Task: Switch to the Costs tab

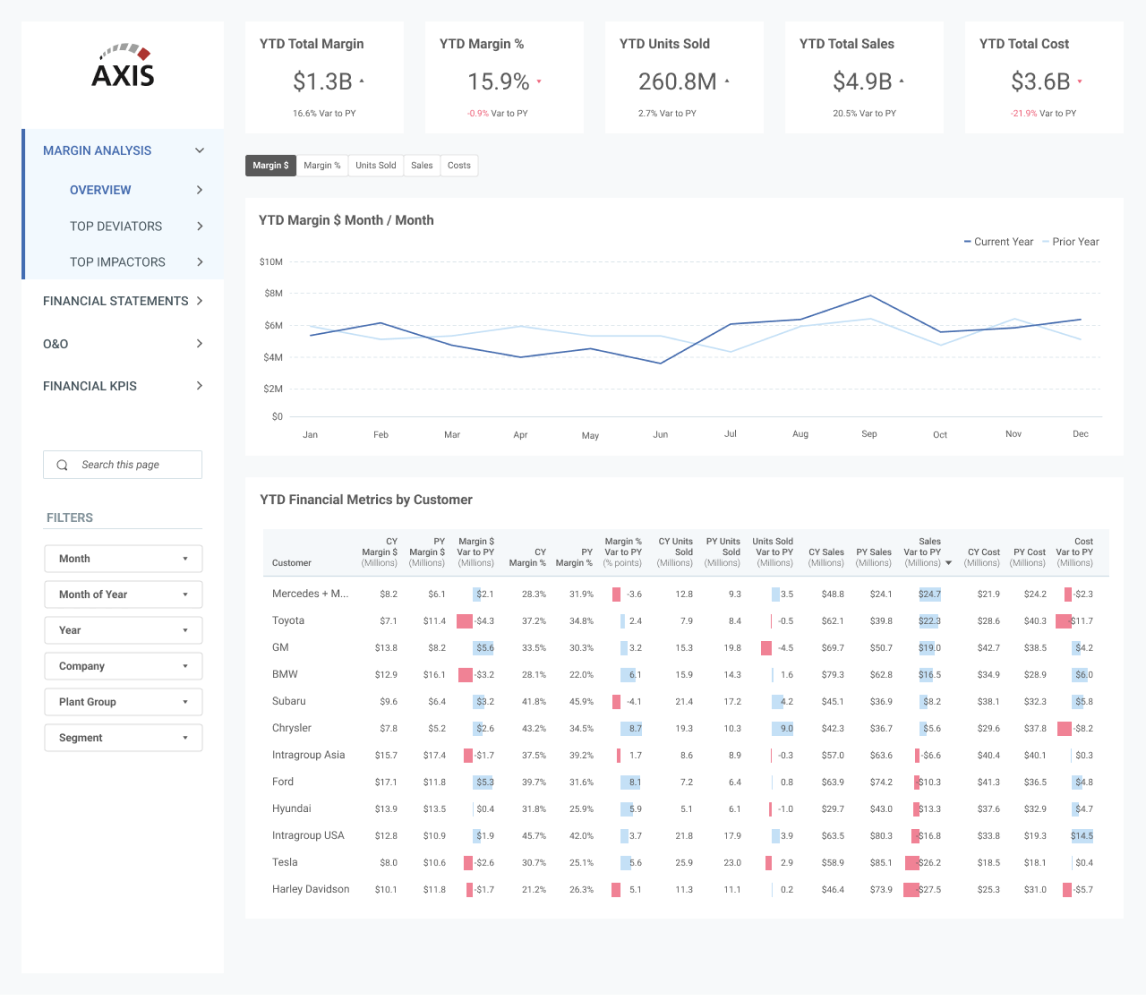Action: point(459,165)
